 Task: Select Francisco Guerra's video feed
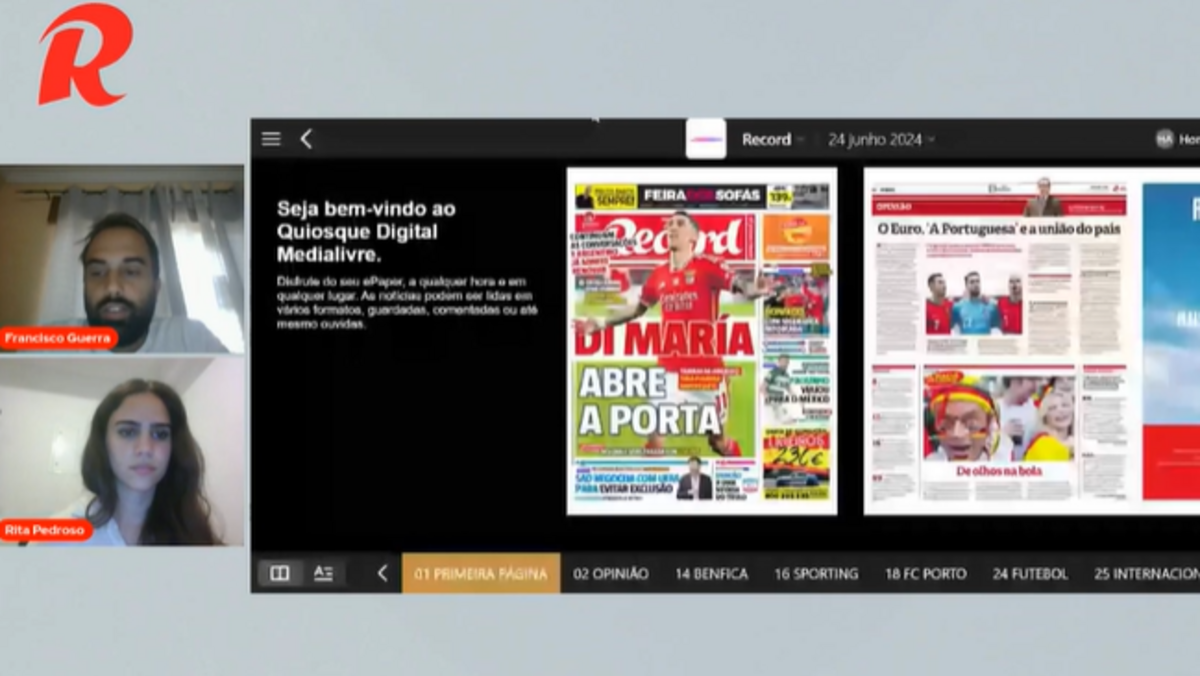pyautogui.click(x=122, y=259)
